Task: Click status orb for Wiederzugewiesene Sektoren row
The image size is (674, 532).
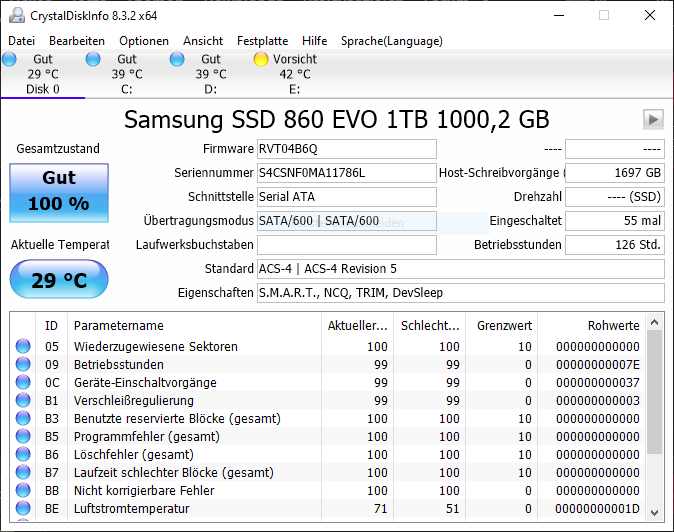Action: (23, 346)
